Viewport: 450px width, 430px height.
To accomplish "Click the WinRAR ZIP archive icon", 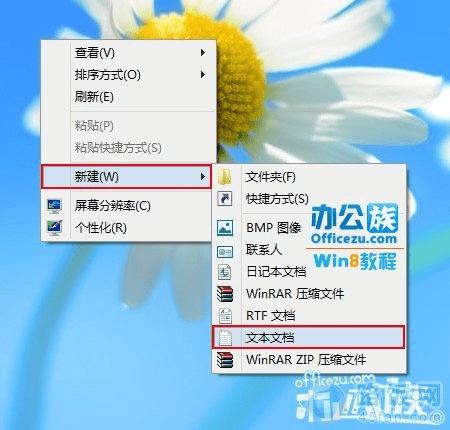I will point(225,360).
